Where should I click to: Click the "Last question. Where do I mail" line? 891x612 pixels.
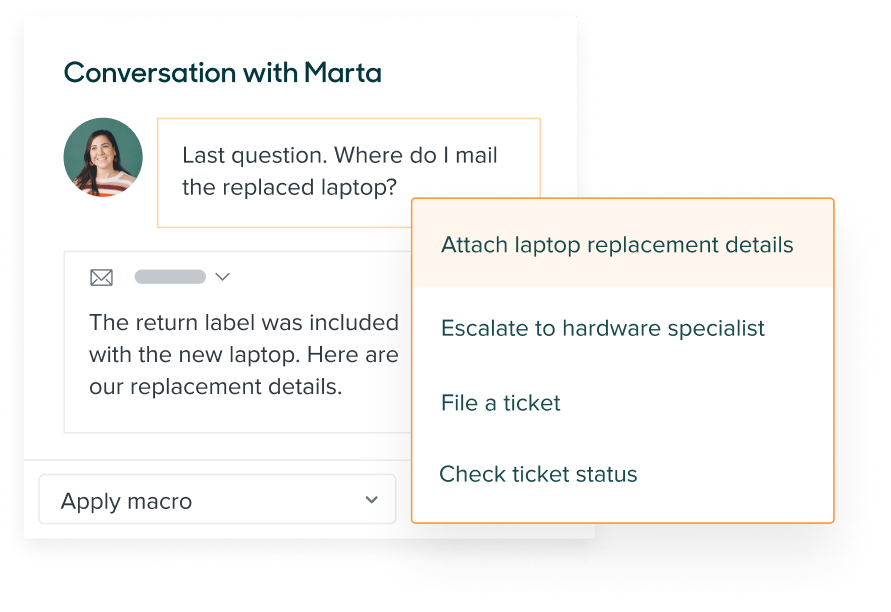click(x=339, y=156)
